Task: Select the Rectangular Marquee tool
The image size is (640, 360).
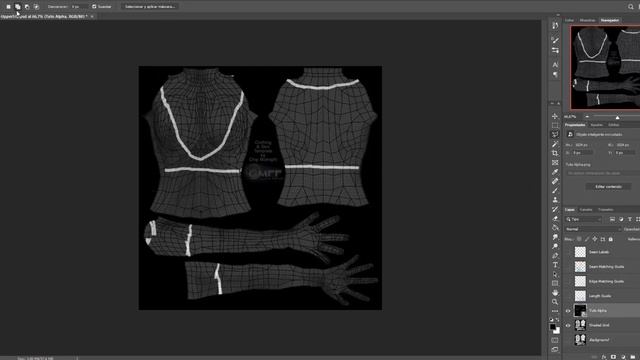Action: click(x=555, y=125)
